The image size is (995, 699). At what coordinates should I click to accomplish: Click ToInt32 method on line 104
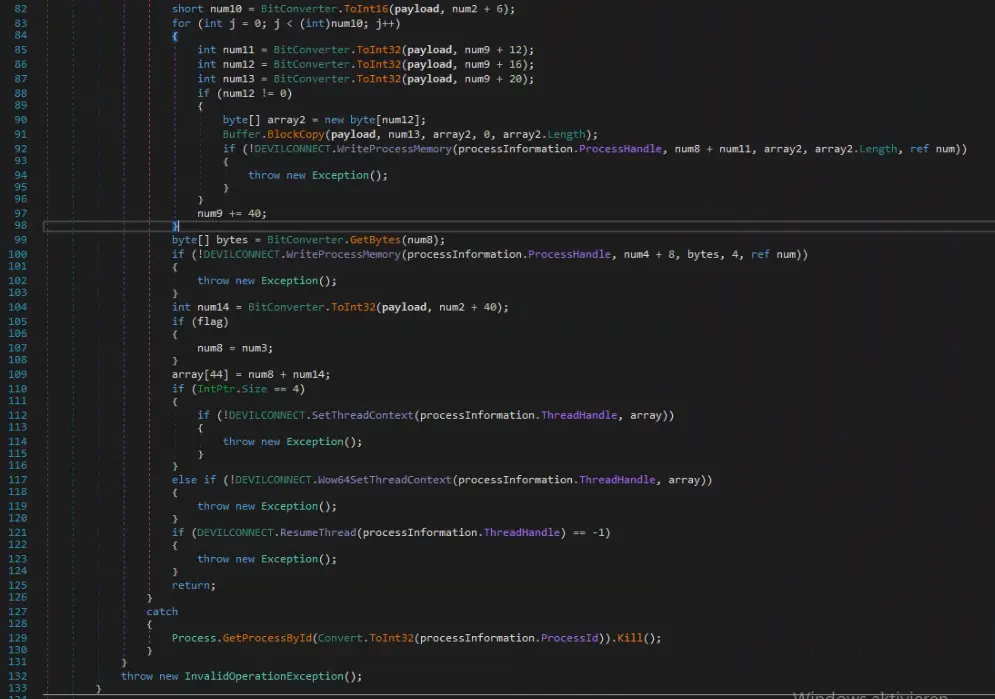tap(353, 307)
